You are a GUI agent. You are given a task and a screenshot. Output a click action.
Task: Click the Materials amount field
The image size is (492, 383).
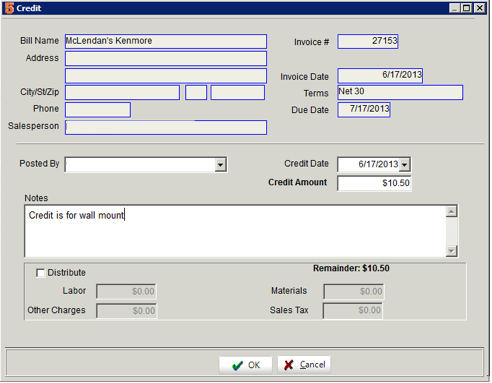tap(353, 292)
